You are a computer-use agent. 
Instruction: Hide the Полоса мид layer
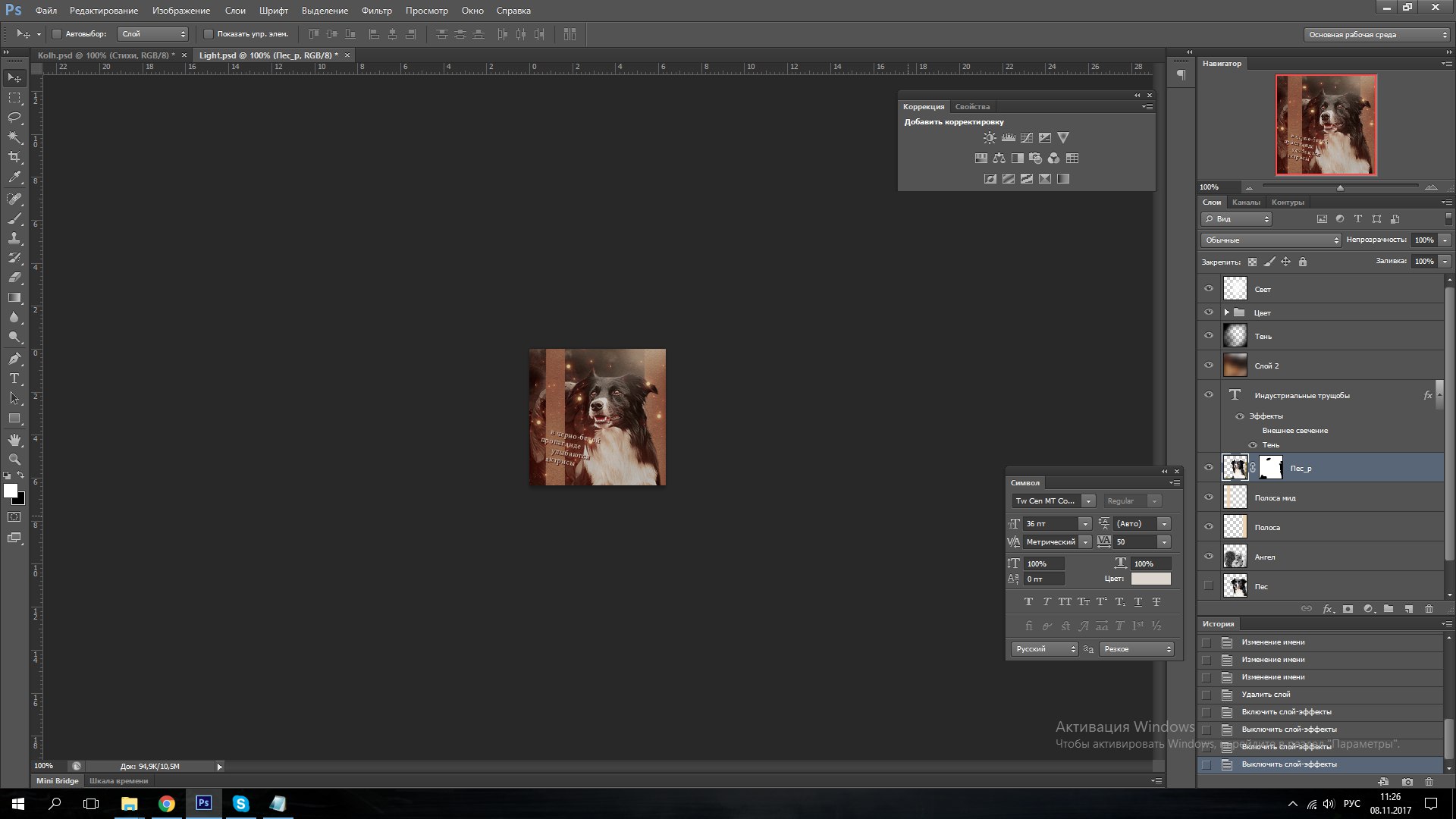[x=1209, y=497]
